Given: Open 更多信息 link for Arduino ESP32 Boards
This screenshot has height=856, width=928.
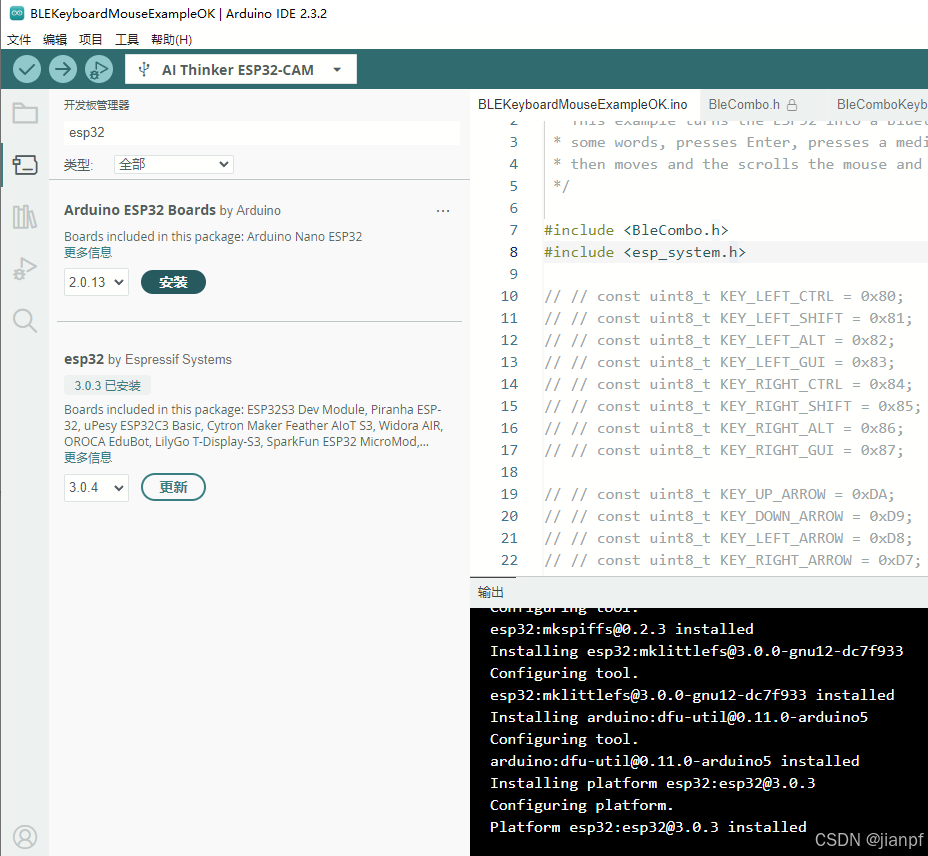Looking at the screenshot, I should tap(88, 253).
